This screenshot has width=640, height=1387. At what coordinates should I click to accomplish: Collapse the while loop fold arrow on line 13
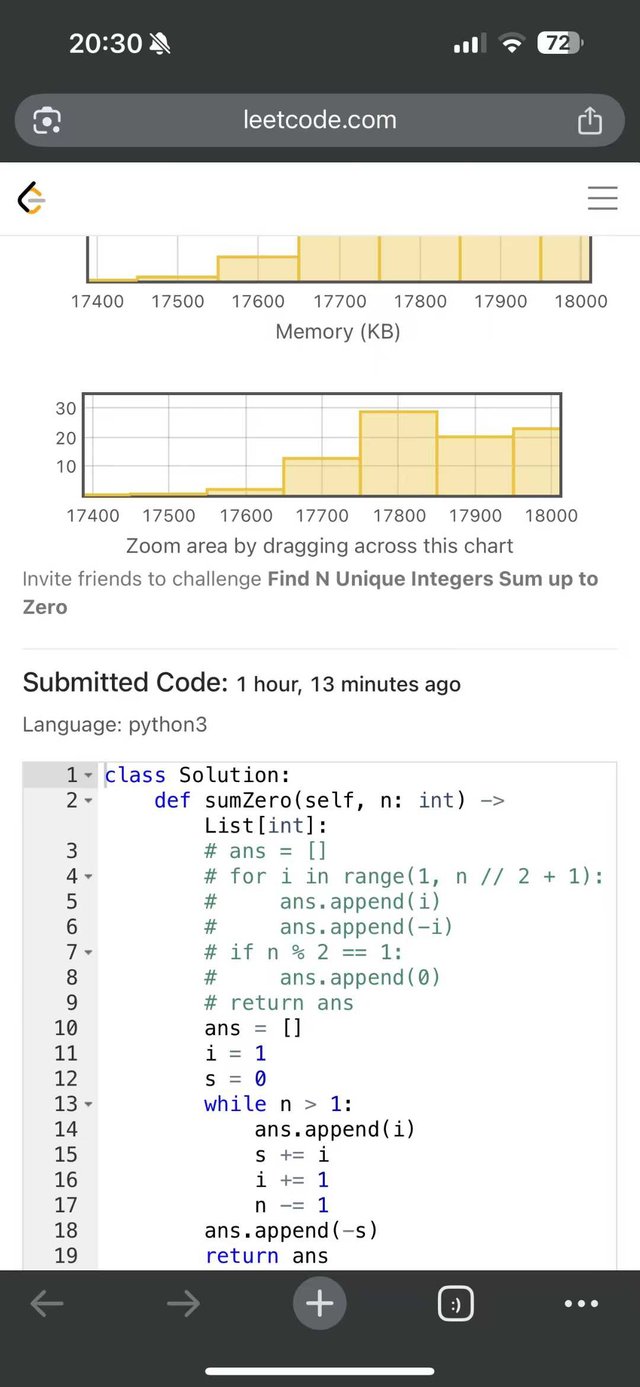click(x=88, y=1105)
